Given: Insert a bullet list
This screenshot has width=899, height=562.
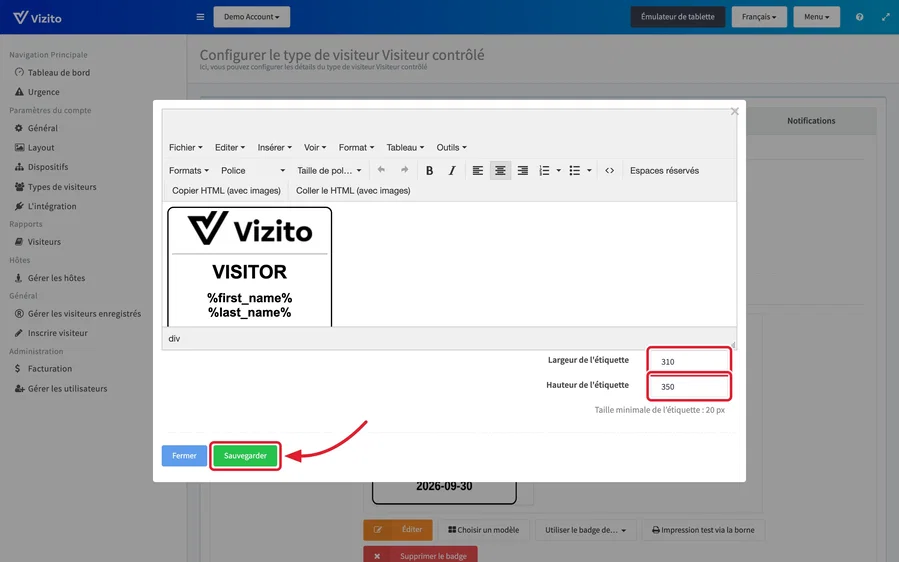Looking at the screenshot, I should (x=574, y=170).
